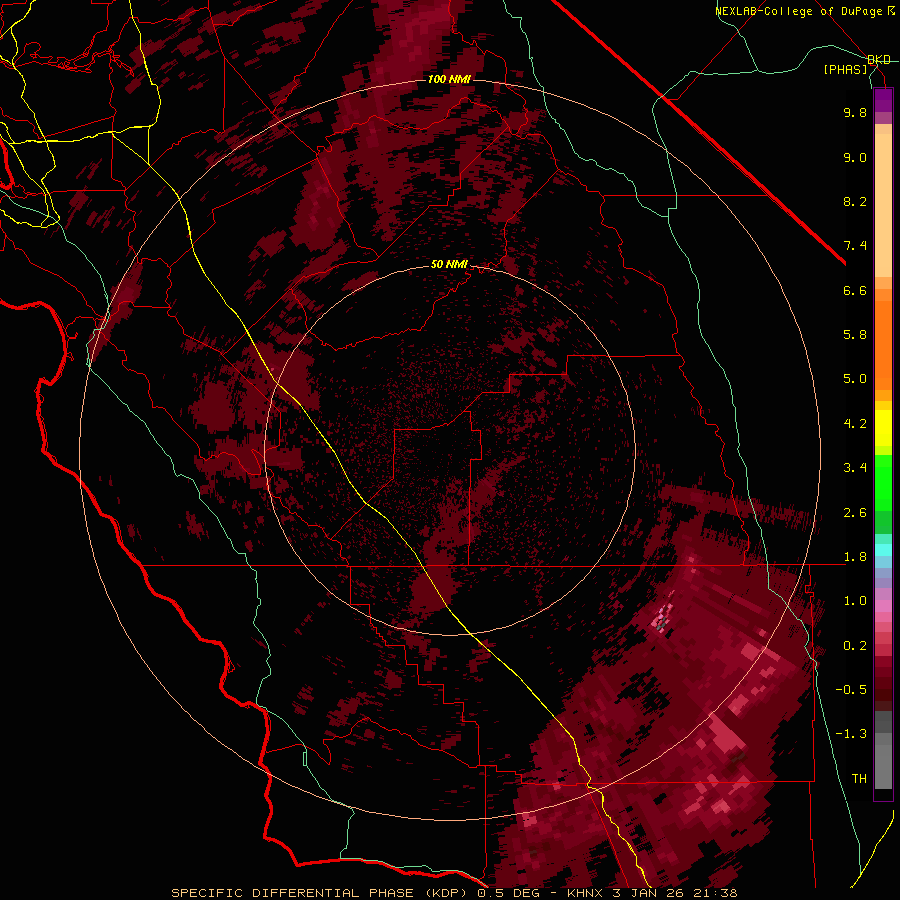This screenshot has width=900, height=900.
Task: Click the 1.0 scale value
Action: click(855, 601)
